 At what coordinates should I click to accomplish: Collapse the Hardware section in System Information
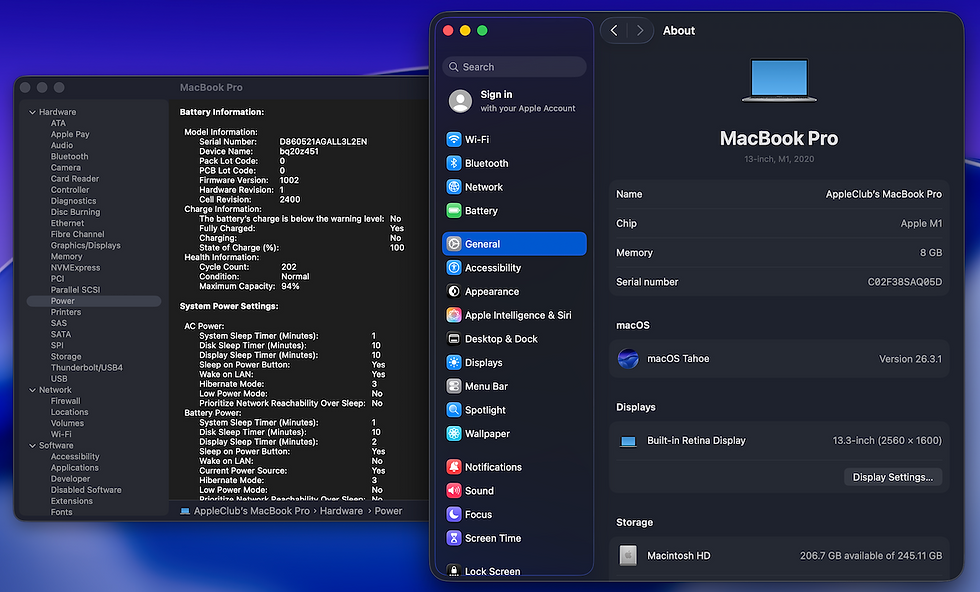(x=32, y=113)
